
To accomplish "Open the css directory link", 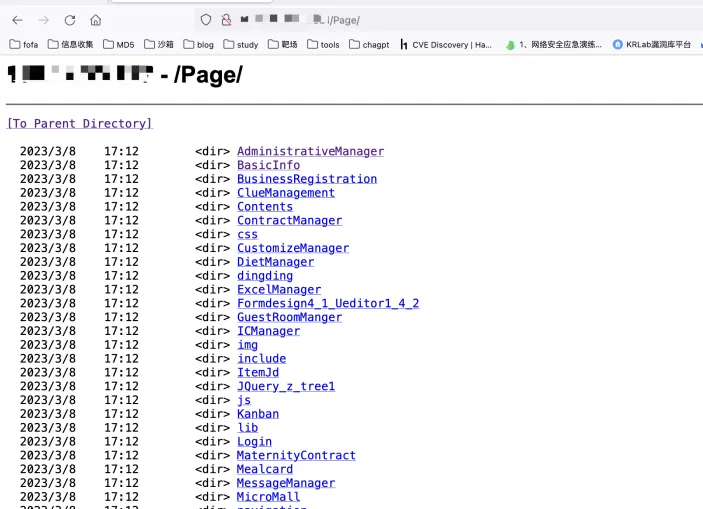I will click(247, 235).
